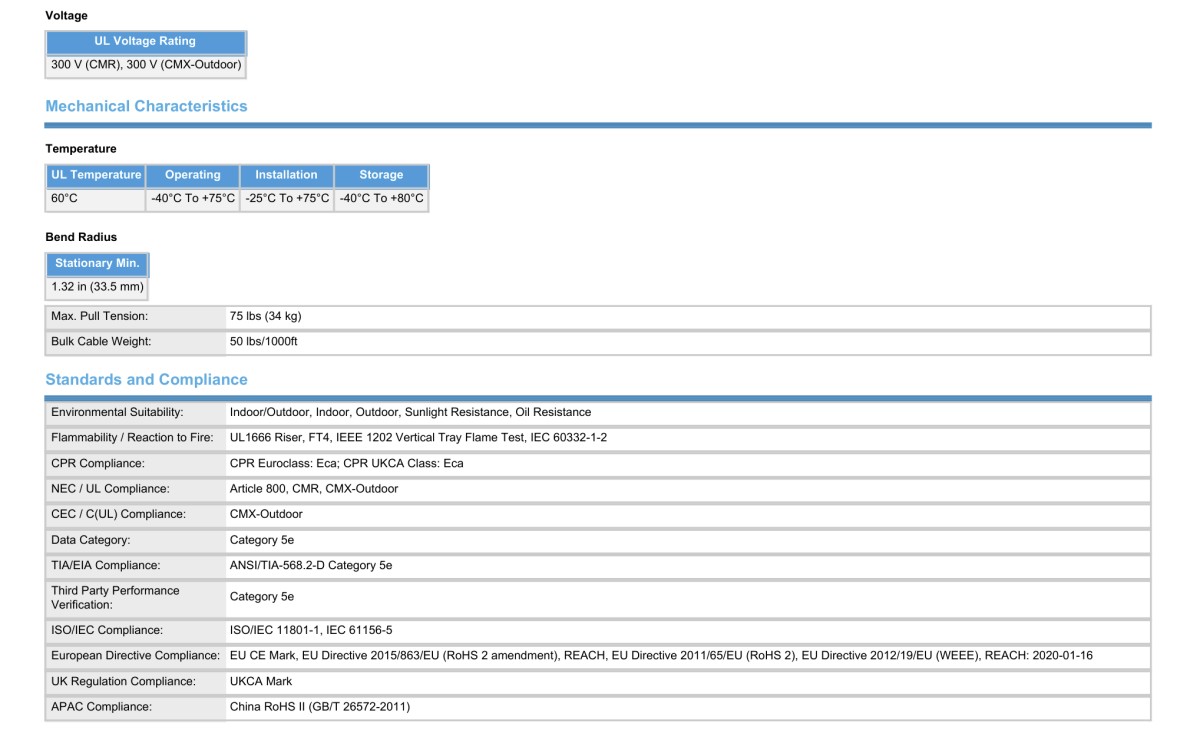Viewport: 1200px width, 730px height.
Task: Select the 300 V (CMR) voltage value
Action: point(146,66)
